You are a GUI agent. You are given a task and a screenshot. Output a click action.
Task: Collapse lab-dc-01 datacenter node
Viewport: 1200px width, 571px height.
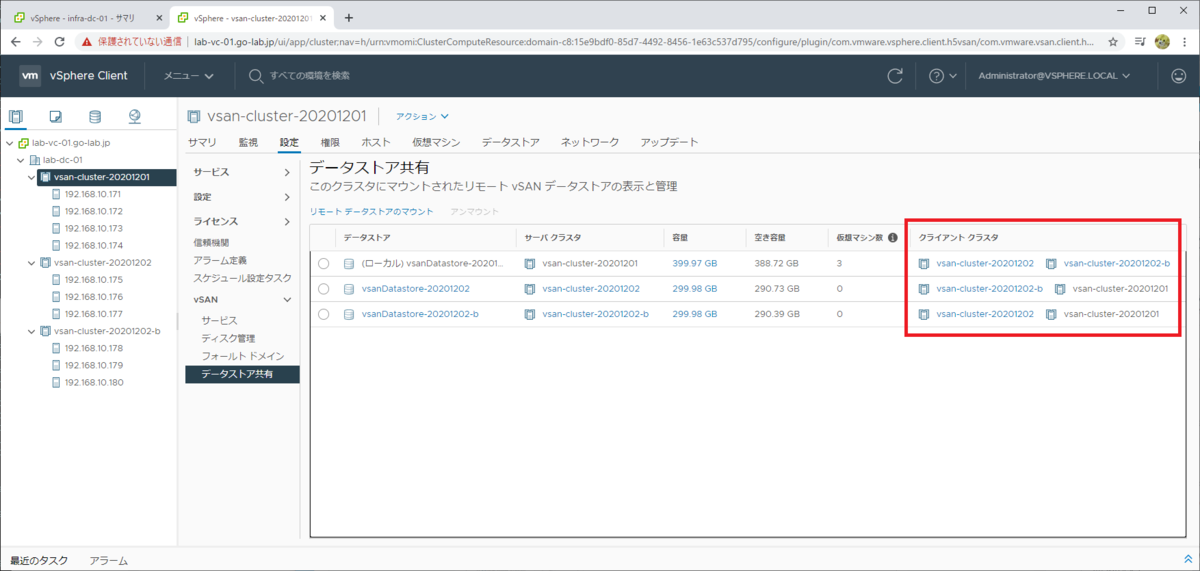[x=20, y=160]
